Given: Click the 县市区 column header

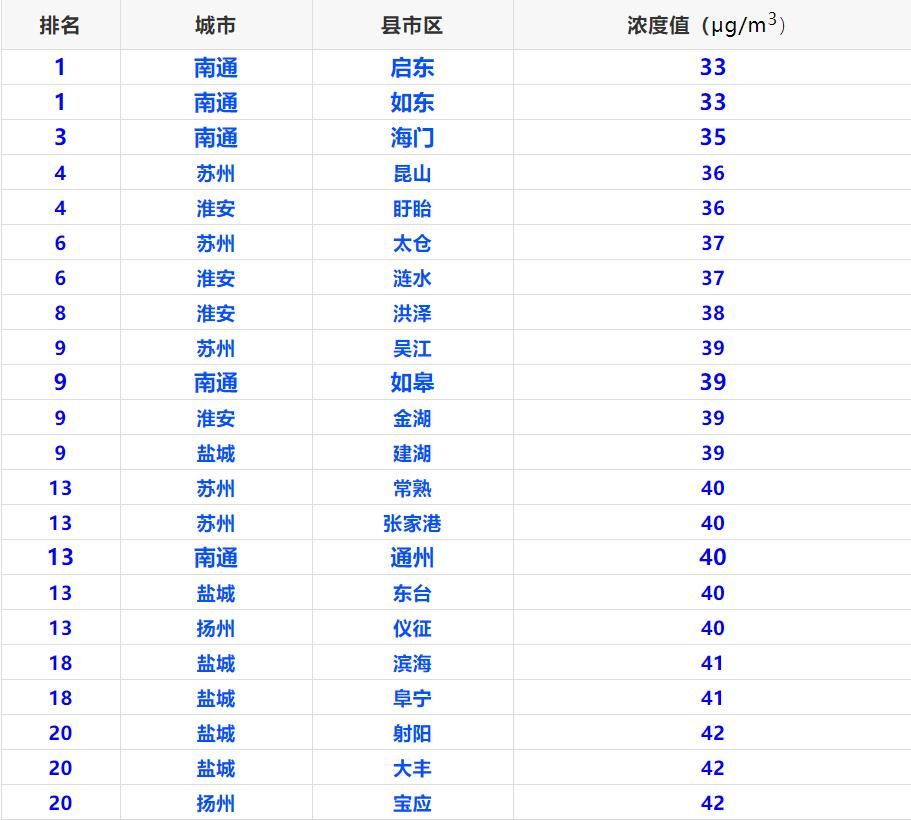Looking at the screenshot, I should pos(412,26).
